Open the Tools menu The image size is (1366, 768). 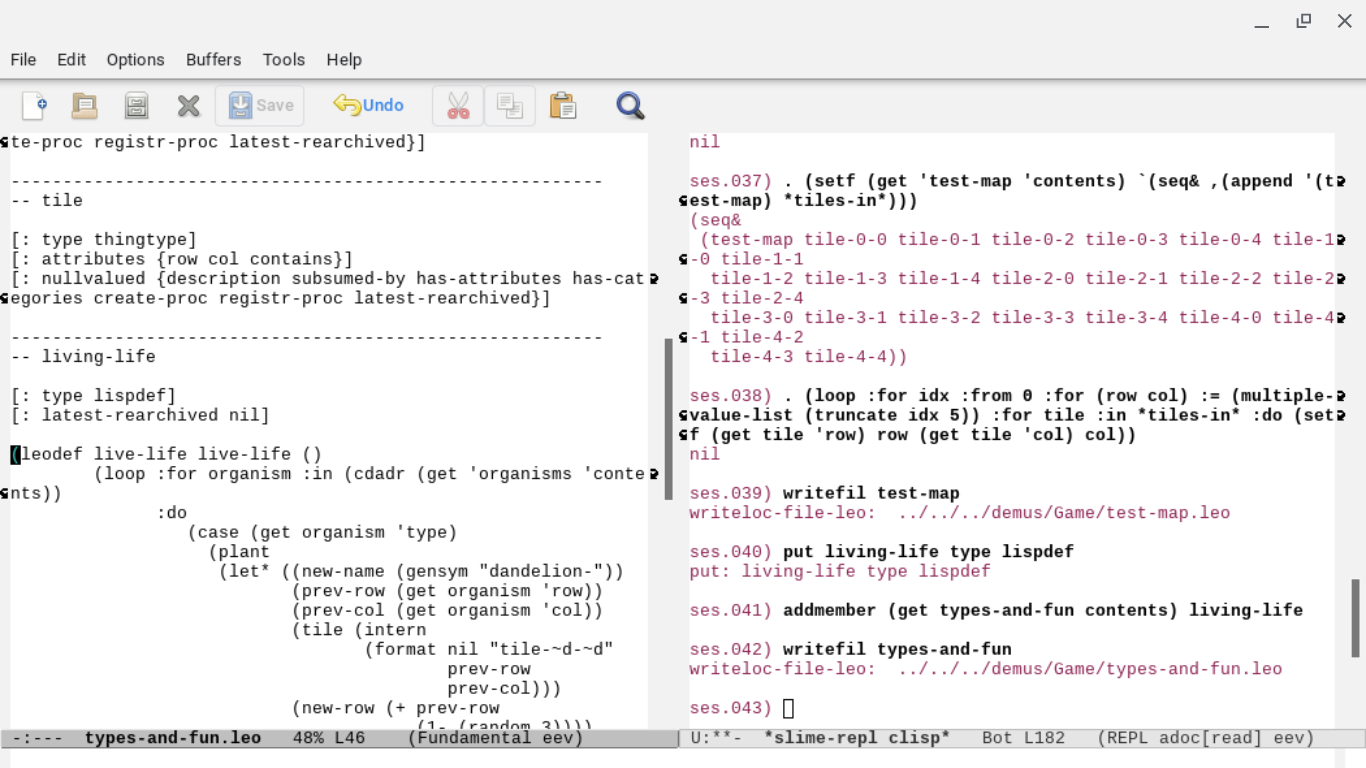point(283,60)
